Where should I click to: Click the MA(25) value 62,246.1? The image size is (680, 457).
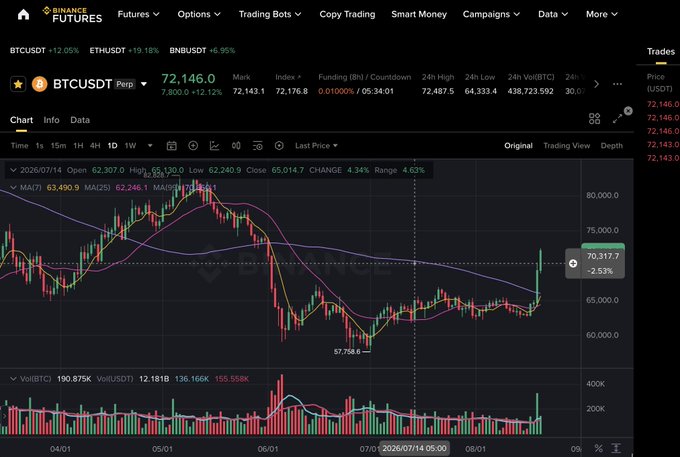pos(131,188)
